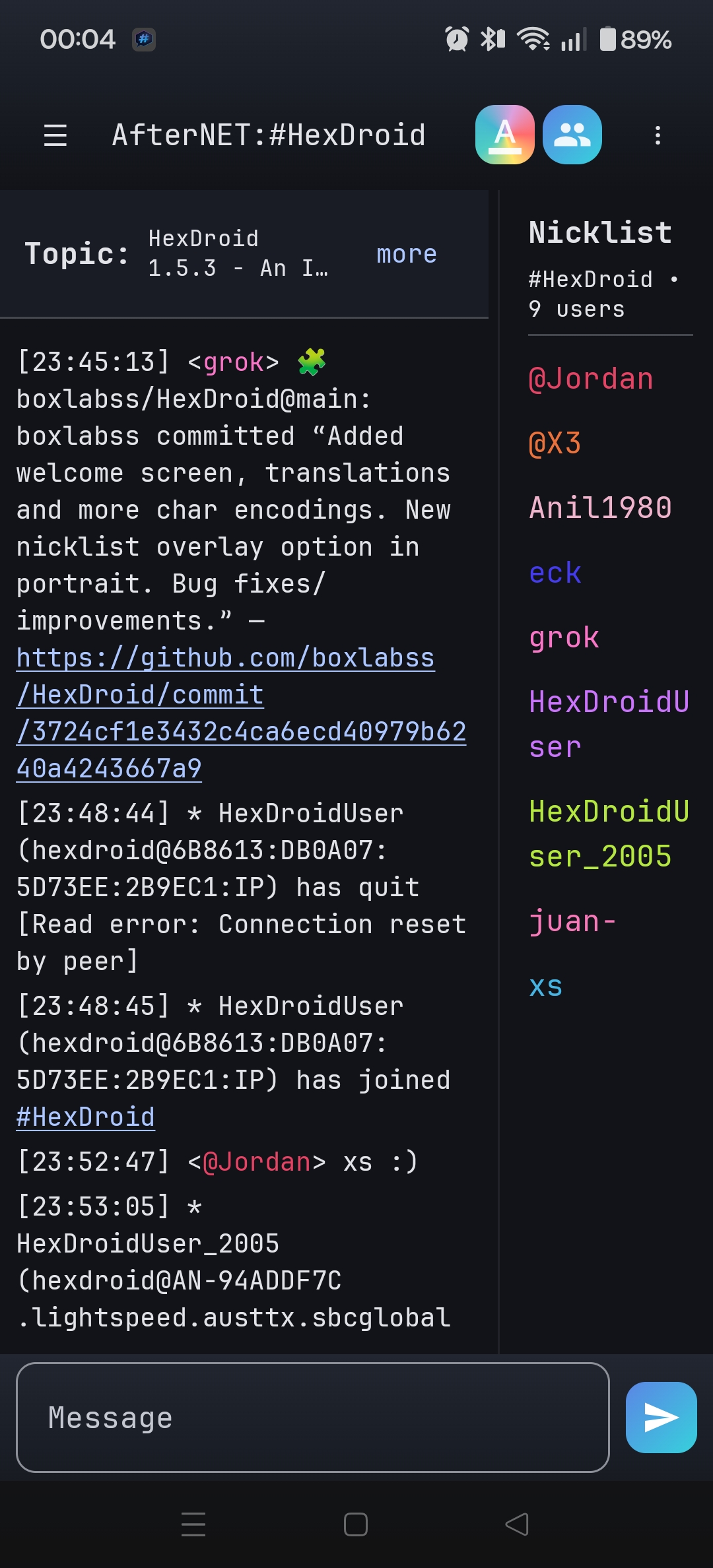This screenshot has width=713, height=1568.
Task: Toggle the nicklist with the people icon
Action: point(572,134)
